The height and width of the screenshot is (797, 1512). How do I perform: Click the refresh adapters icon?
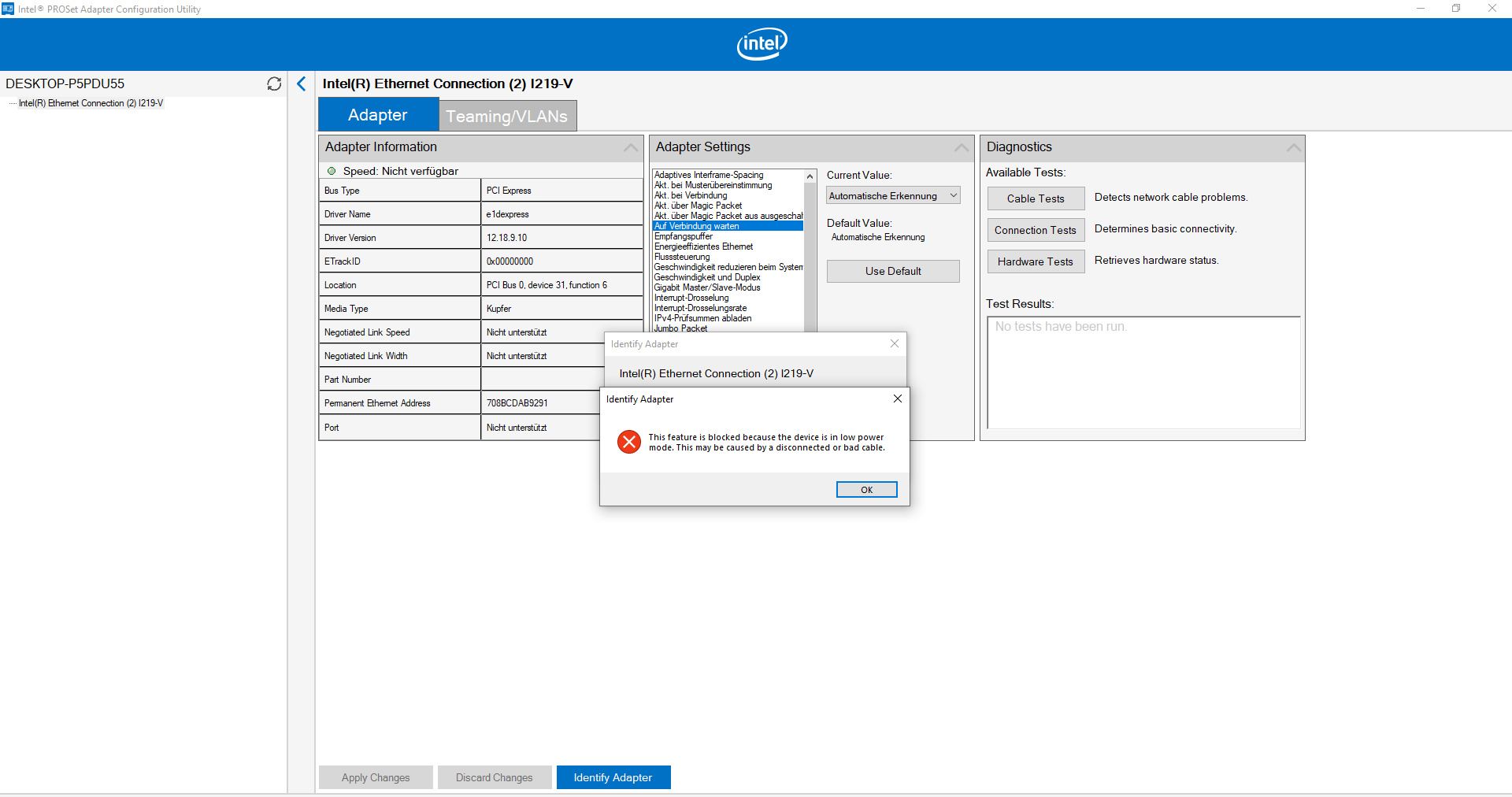click(274, 83)
